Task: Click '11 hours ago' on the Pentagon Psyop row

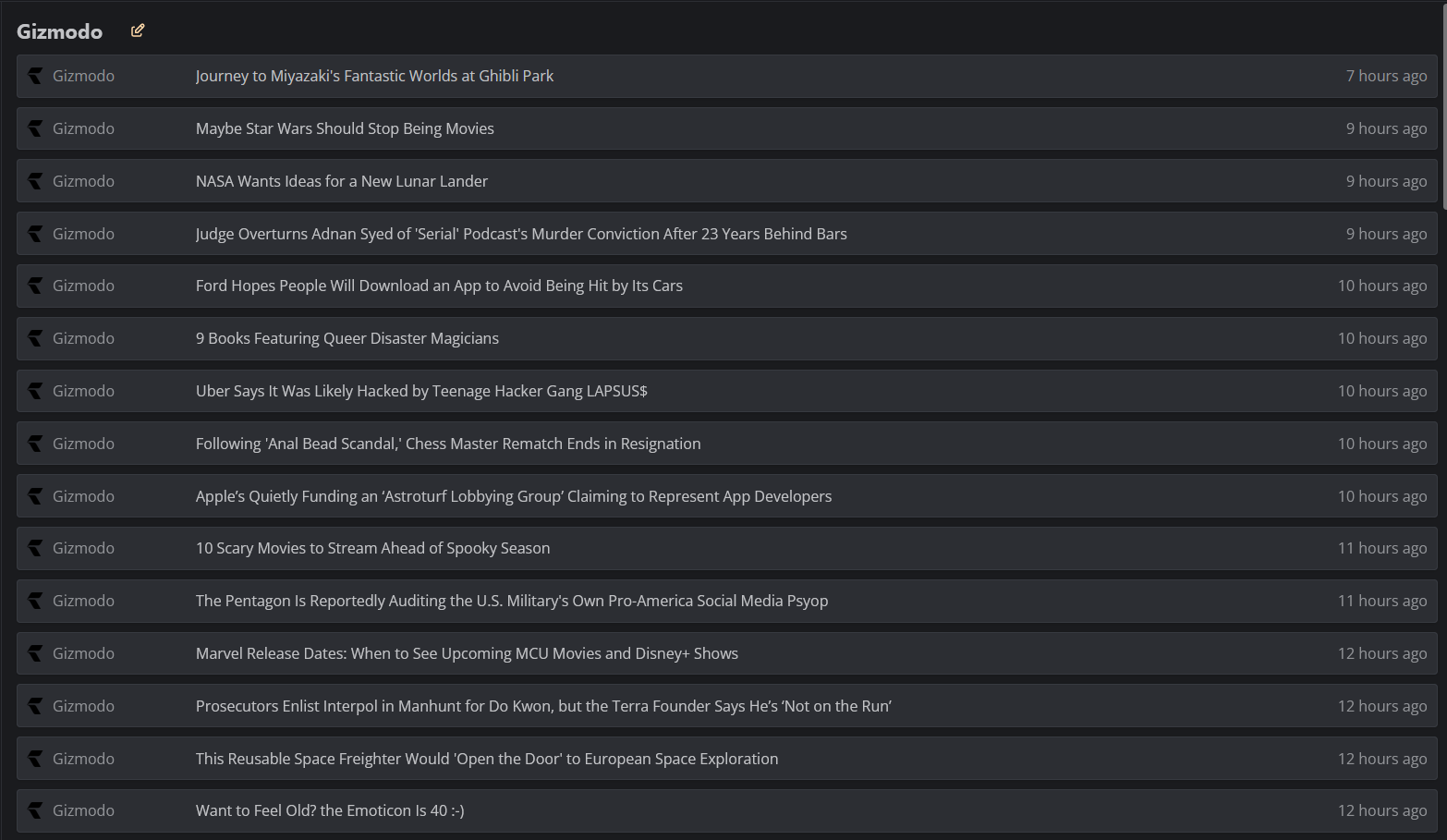Action: tap(1382, 601)
